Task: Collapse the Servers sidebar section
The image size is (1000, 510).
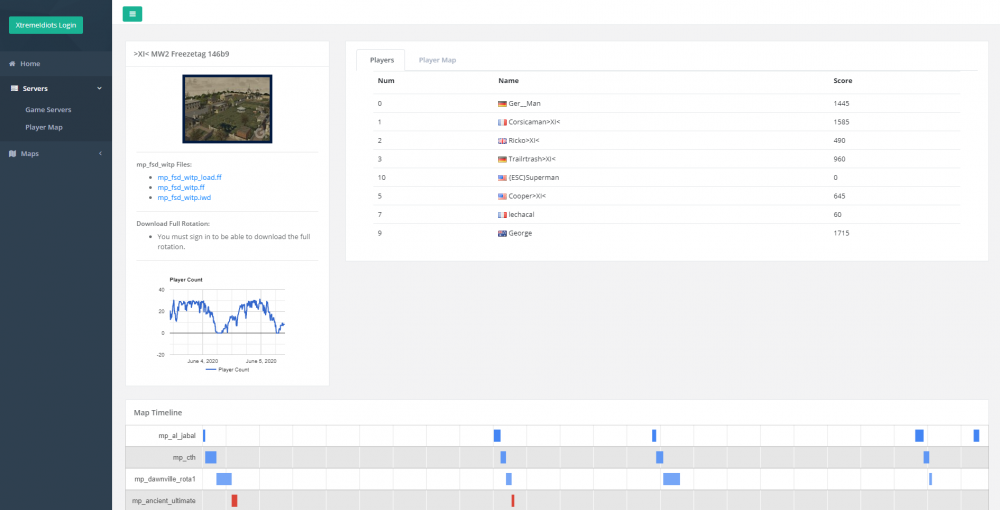Action: pyautogui.click(x=100, y=89)
